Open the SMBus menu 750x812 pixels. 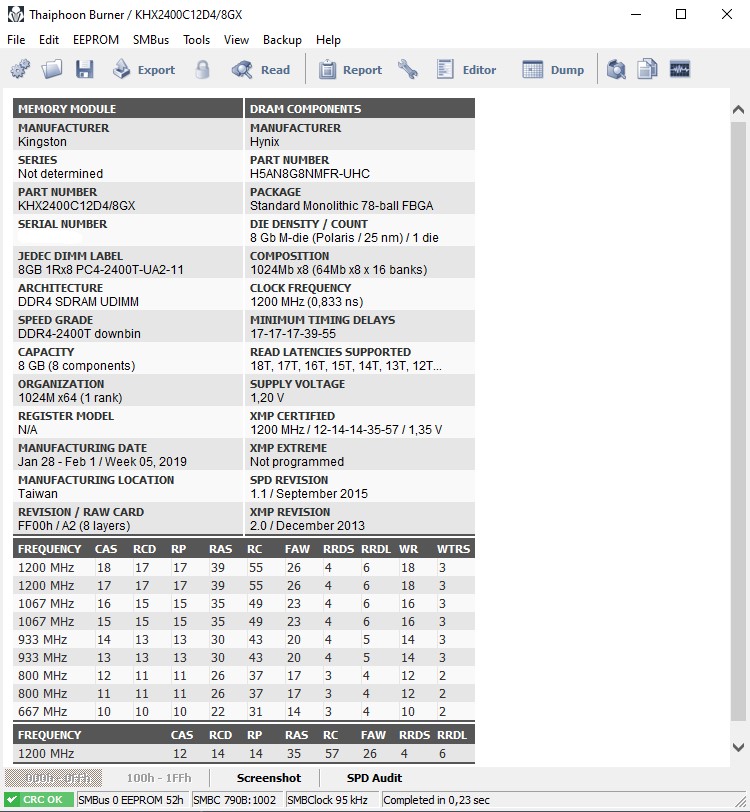(x=151, y=40)
